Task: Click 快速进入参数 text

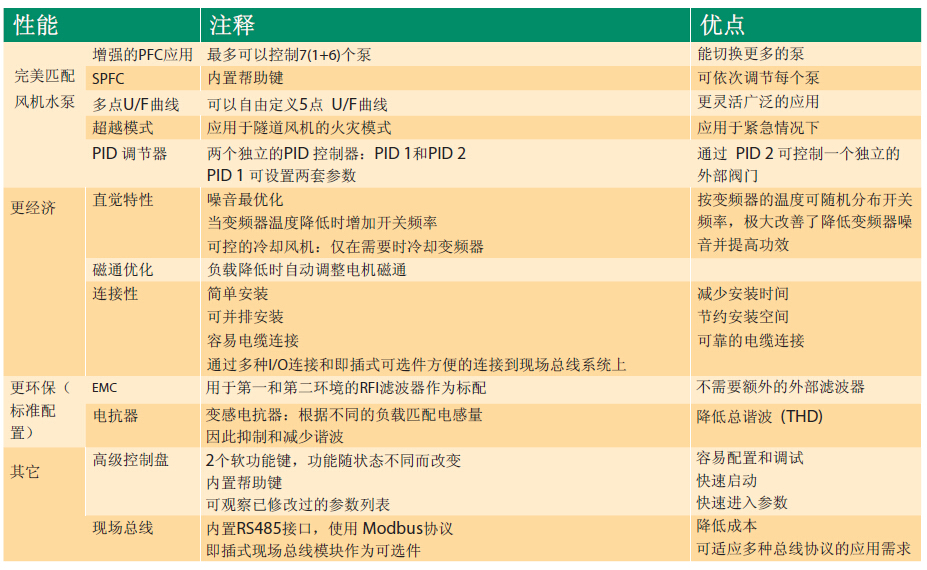Action: tap(742, 503)
